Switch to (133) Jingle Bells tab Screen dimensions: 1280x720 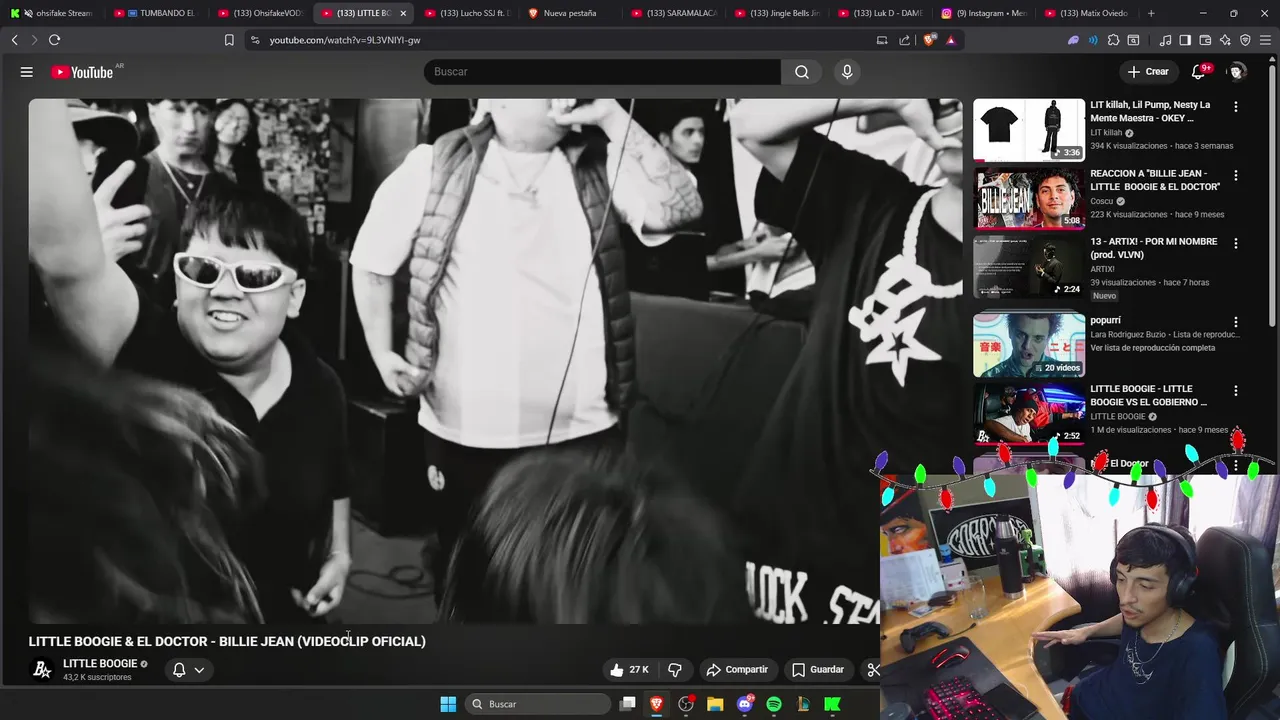click(x=777, y=13)
